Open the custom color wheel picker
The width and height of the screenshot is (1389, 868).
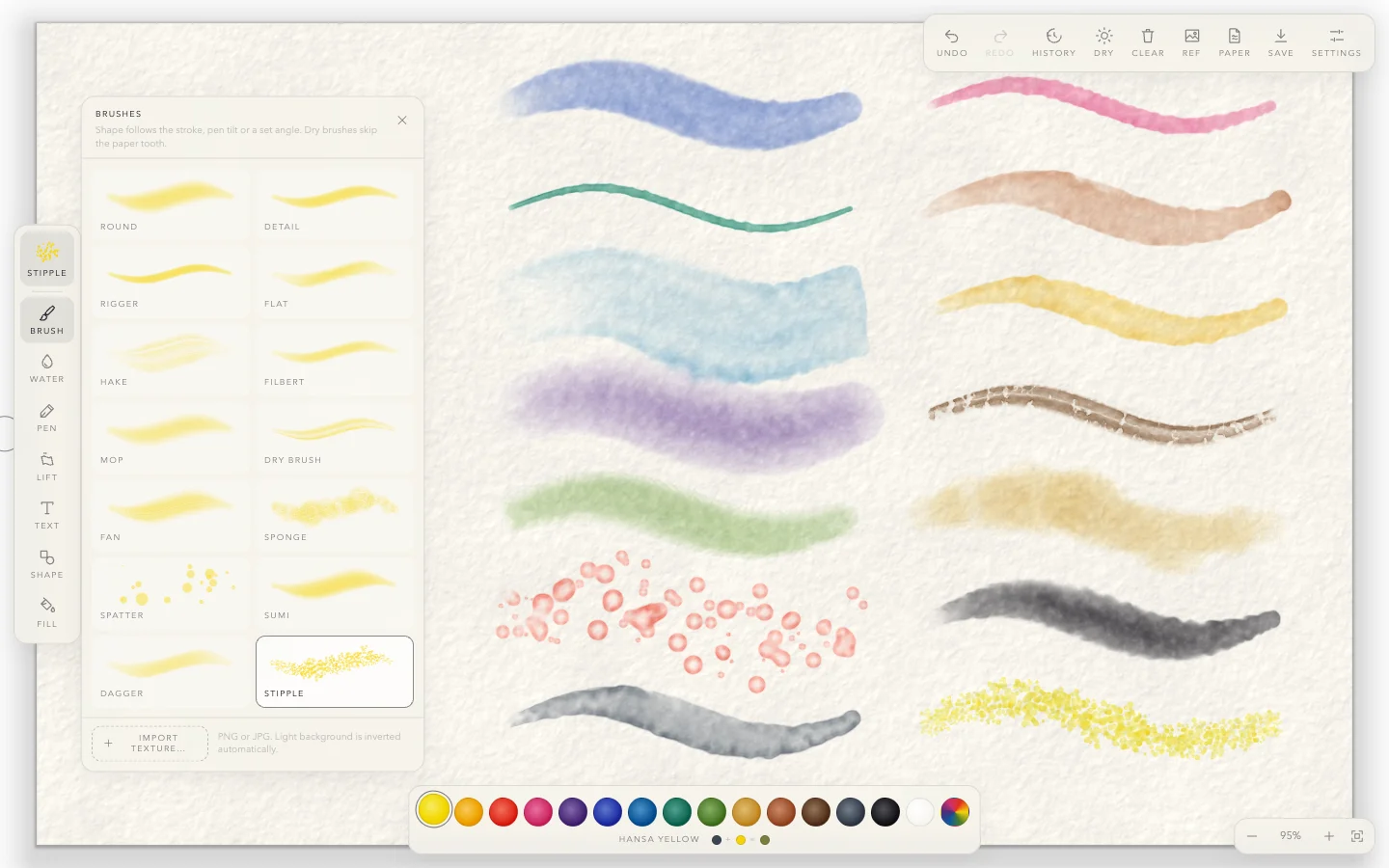coord(955,812)
